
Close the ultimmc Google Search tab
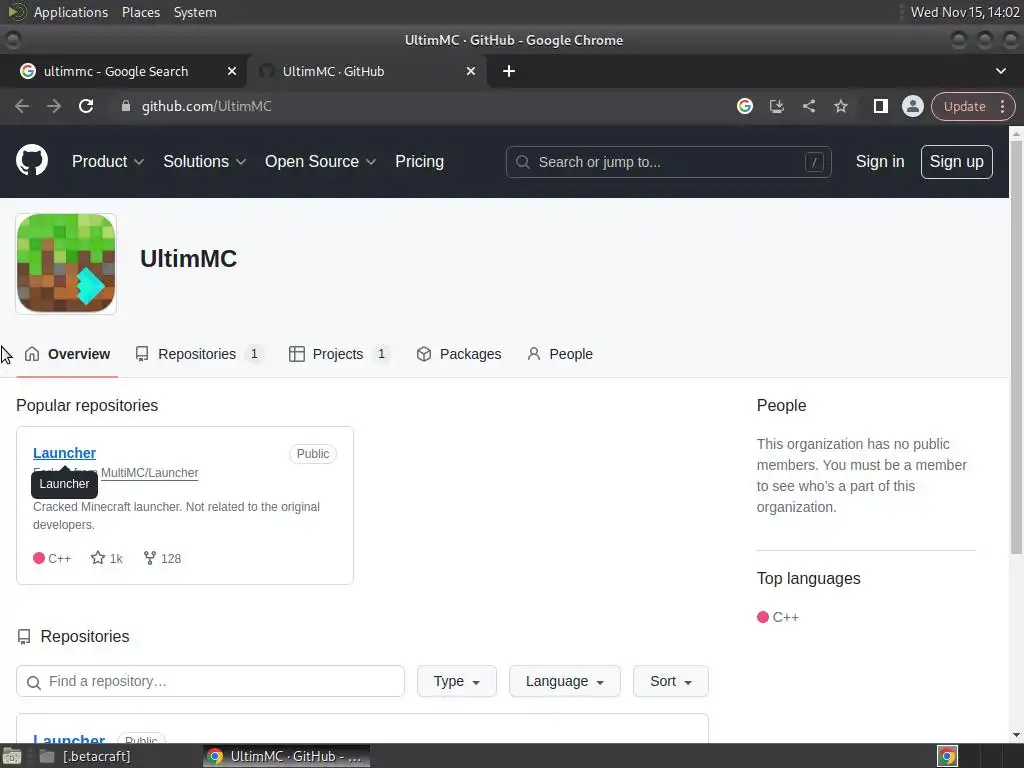pyautogui.click(x=232, y=71)
